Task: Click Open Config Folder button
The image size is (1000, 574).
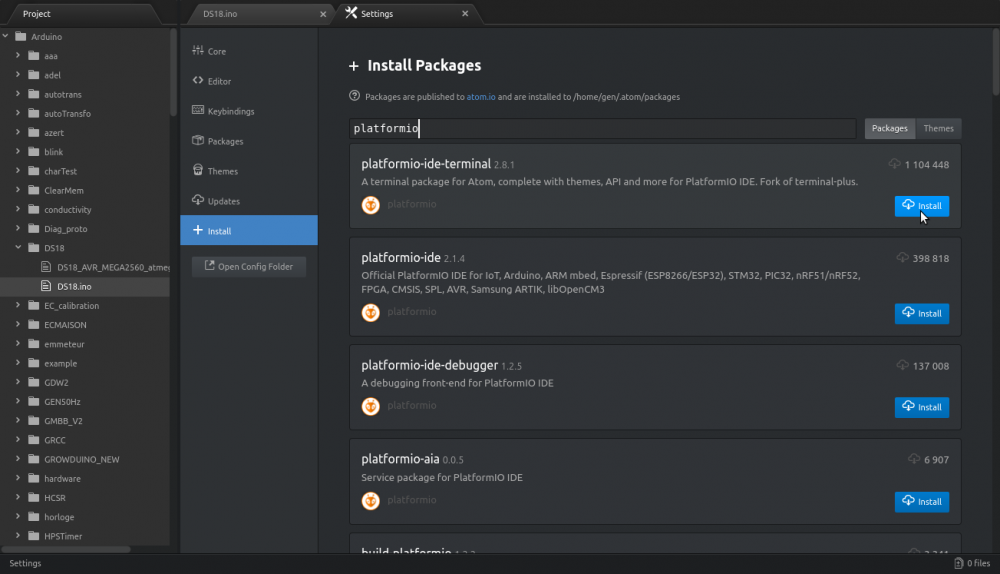Action: 249,267
